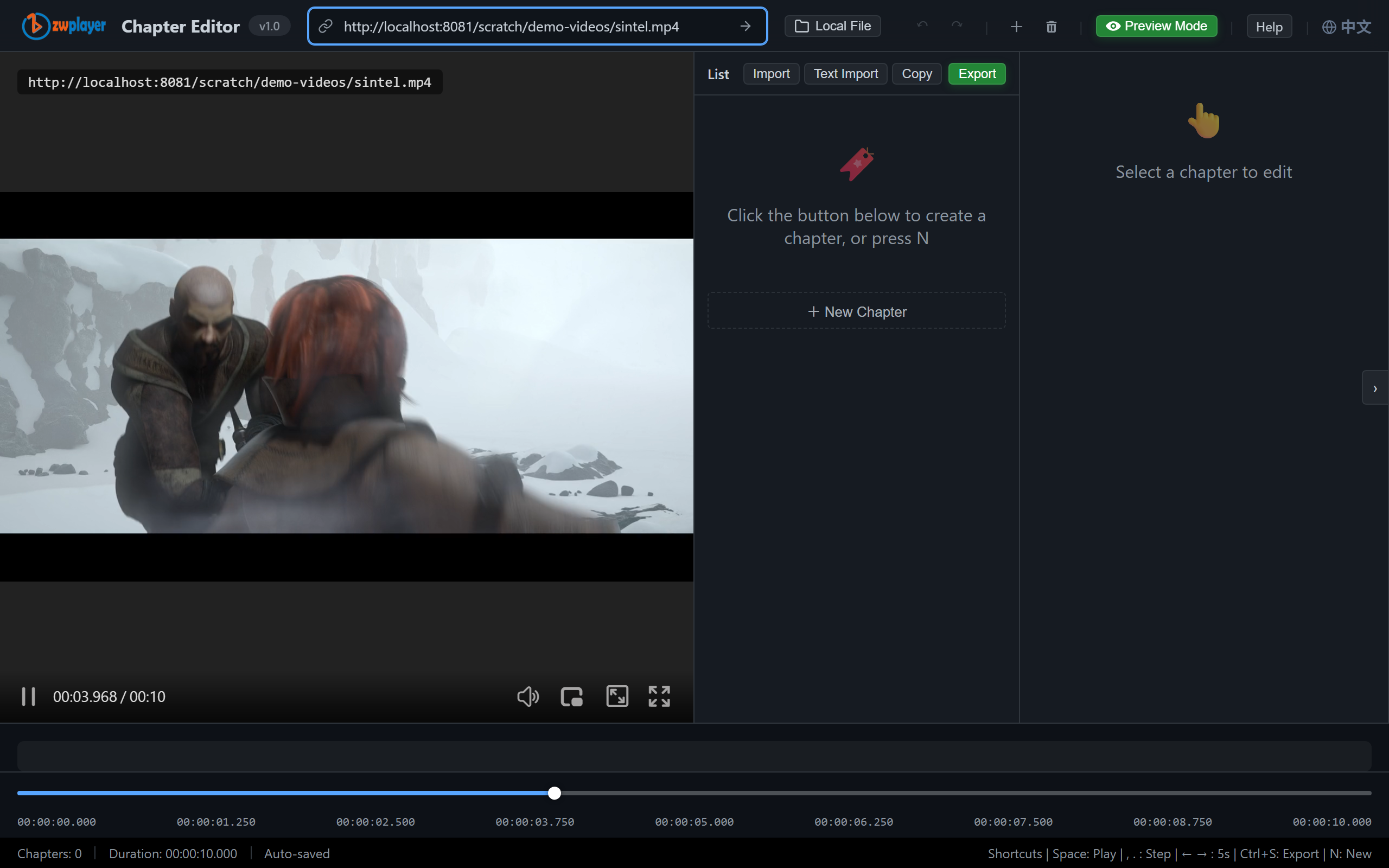
Task: Click the zwplayer logo
Action: (x=63, y=26)
